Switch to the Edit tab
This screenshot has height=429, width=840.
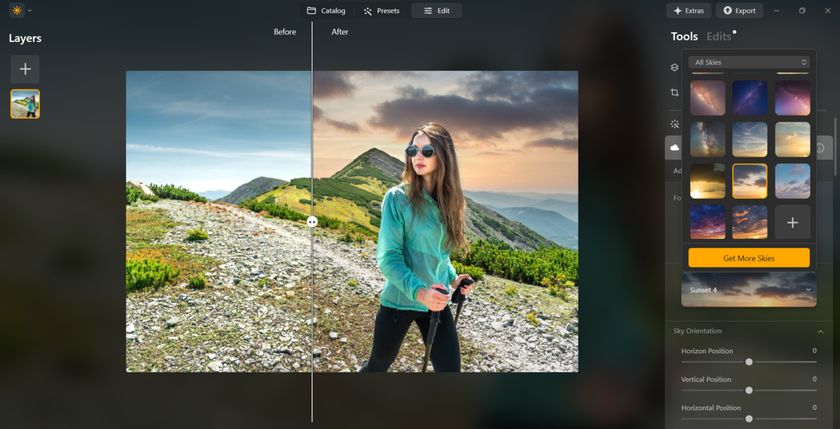[437, 11]
